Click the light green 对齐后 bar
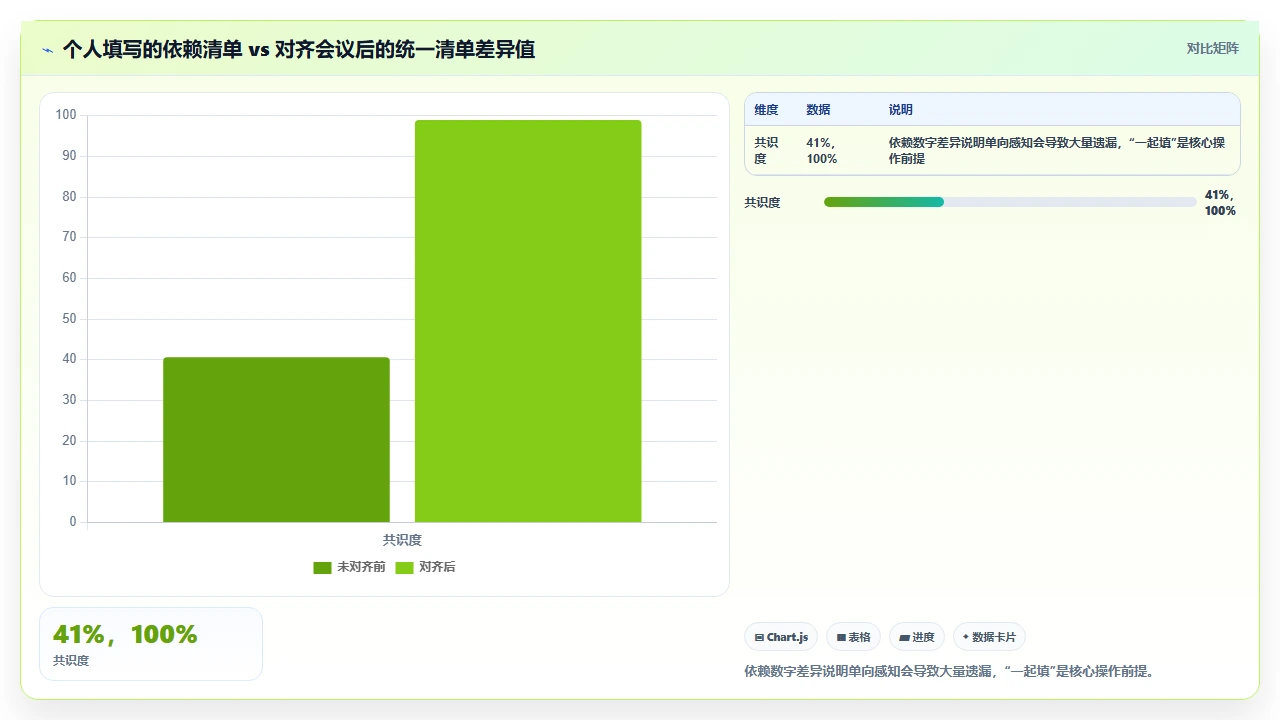 click(528, 321)
